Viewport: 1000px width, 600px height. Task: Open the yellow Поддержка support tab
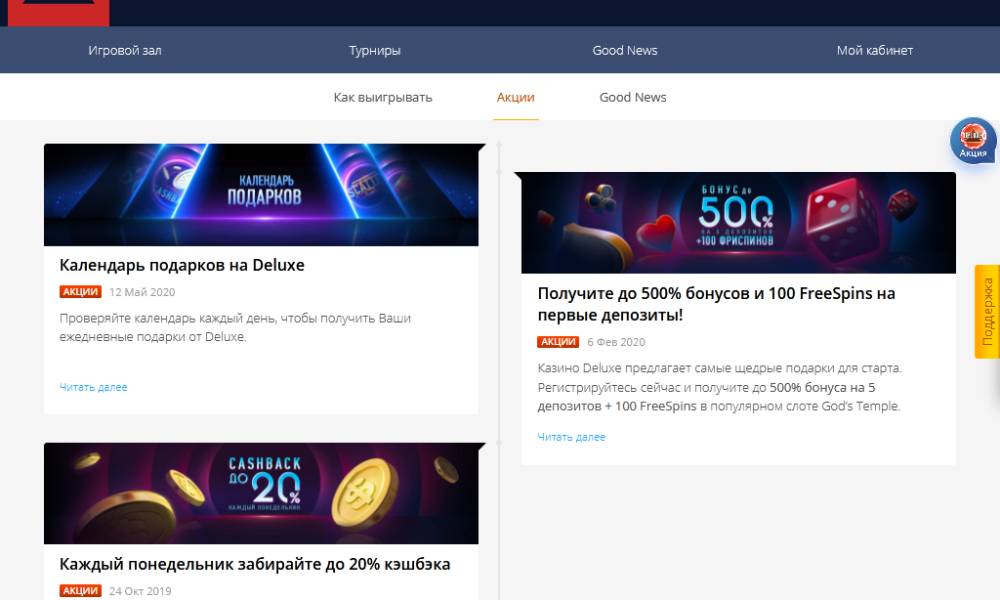[x=987, y=312]
